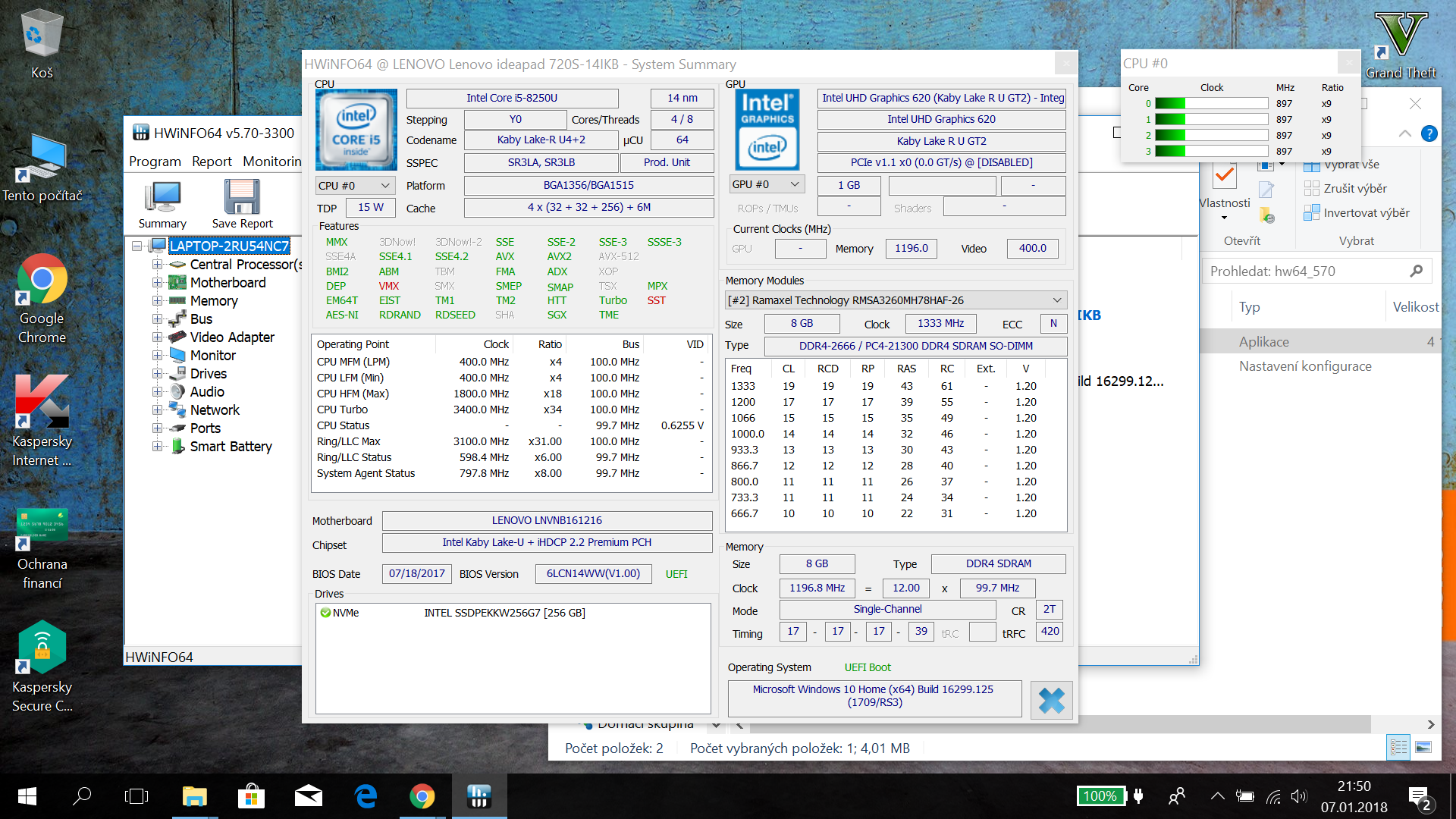
Task: Open the CPU #0 selector dropdown
Action: [x=354, y=186]
